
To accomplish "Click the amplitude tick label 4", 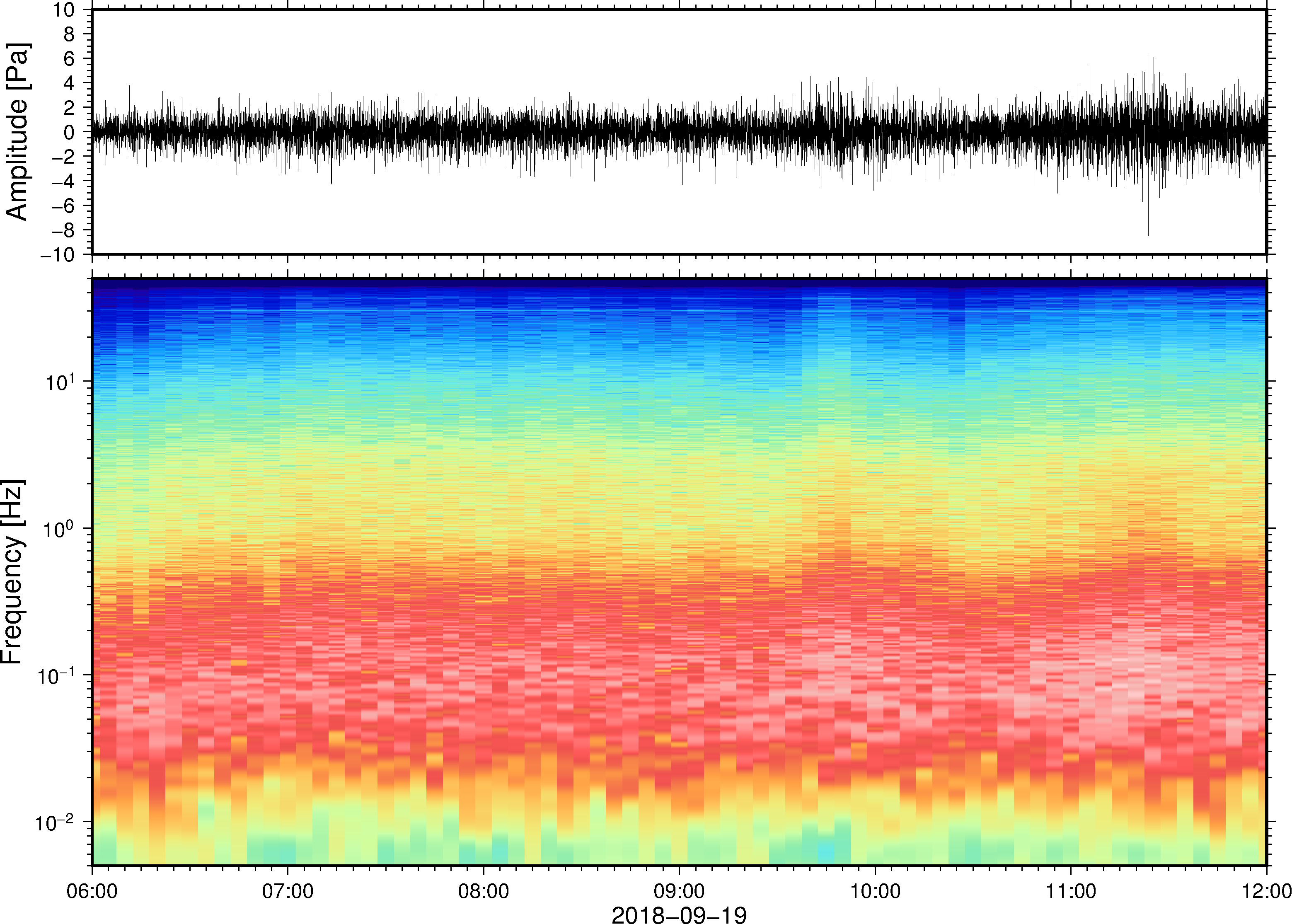I will 70,83.
